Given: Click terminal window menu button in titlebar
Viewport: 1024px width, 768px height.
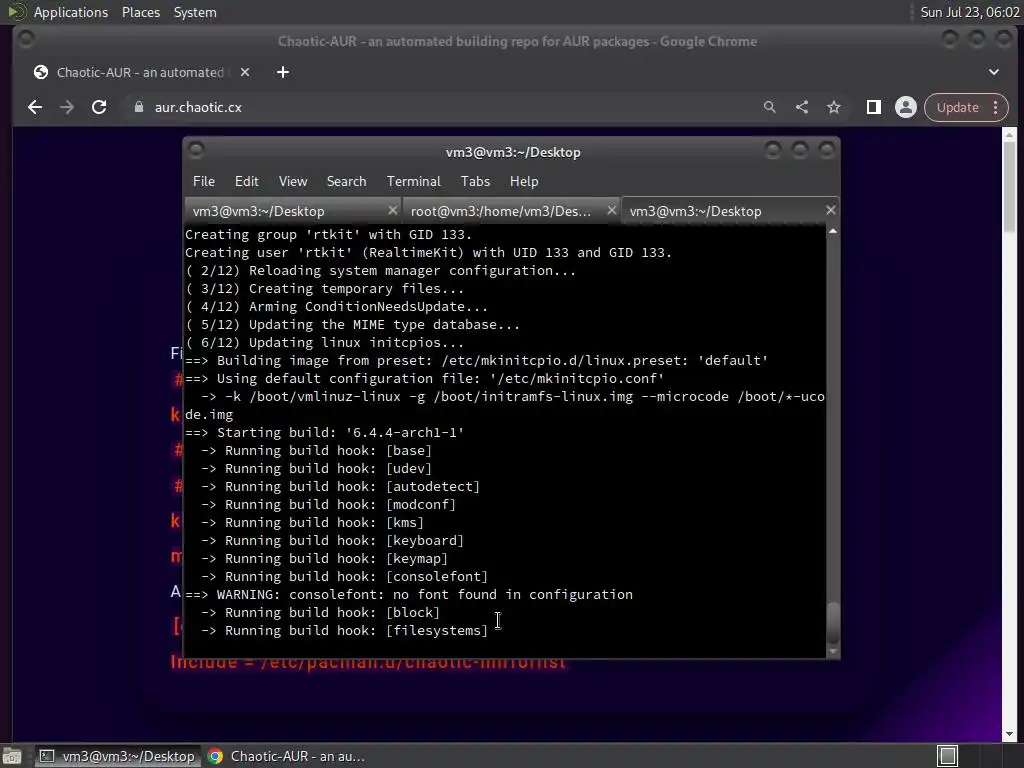Looking at the screenshot, I should [x=196, y=150].
